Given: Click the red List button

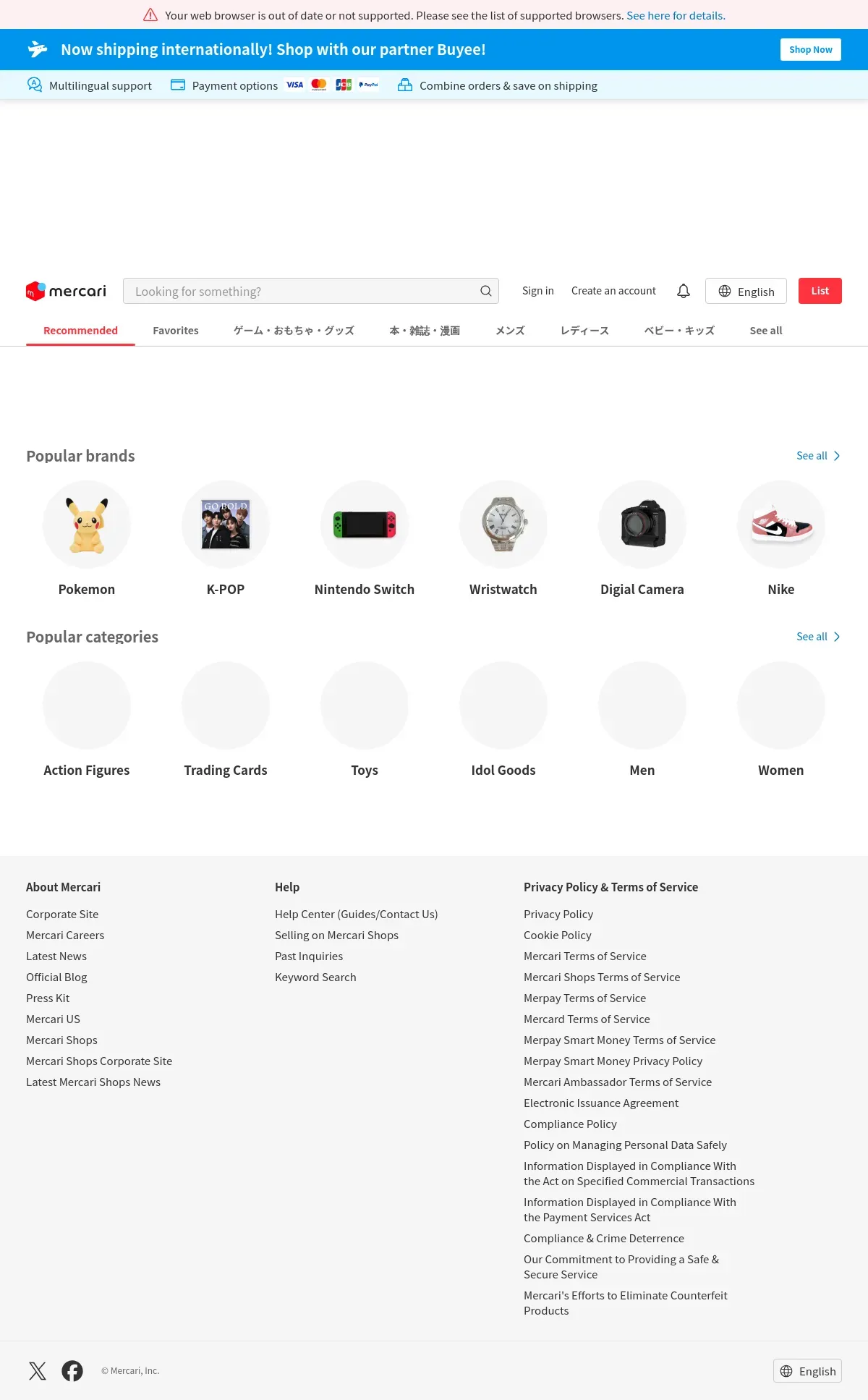Looking at the screenshot, I should point(820,291).
